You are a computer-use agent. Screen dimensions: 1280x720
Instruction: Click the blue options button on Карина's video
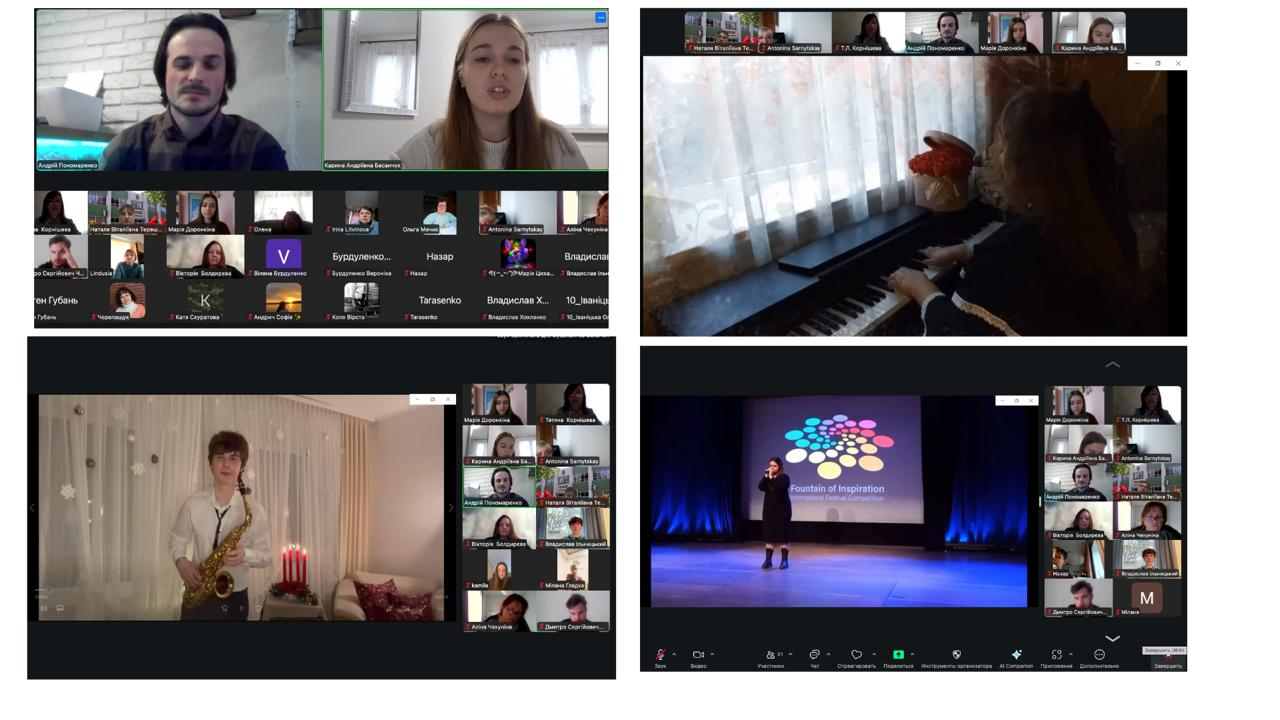(x=600, y=18)
